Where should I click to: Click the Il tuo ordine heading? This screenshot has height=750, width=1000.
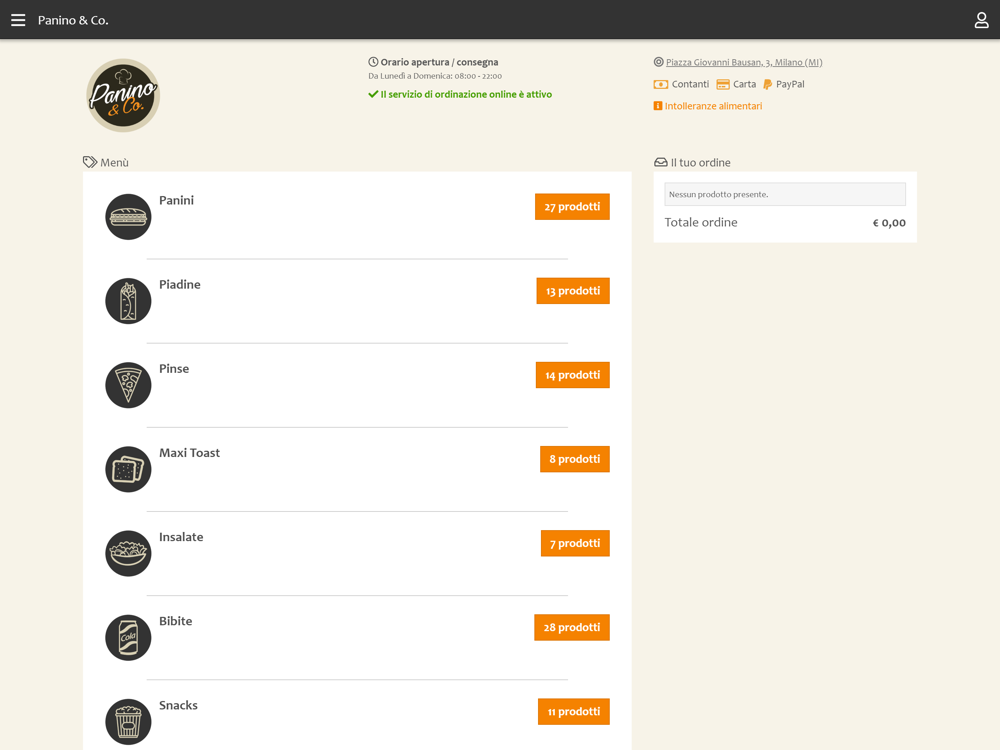click(700, 163)
